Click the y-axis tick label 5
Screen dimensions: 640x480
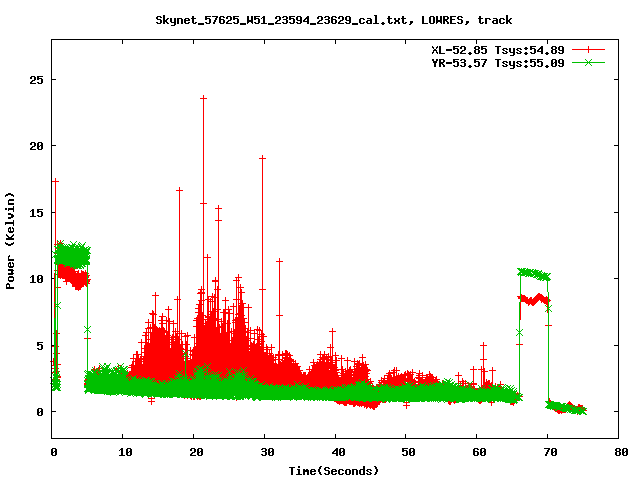coord(40,346)
